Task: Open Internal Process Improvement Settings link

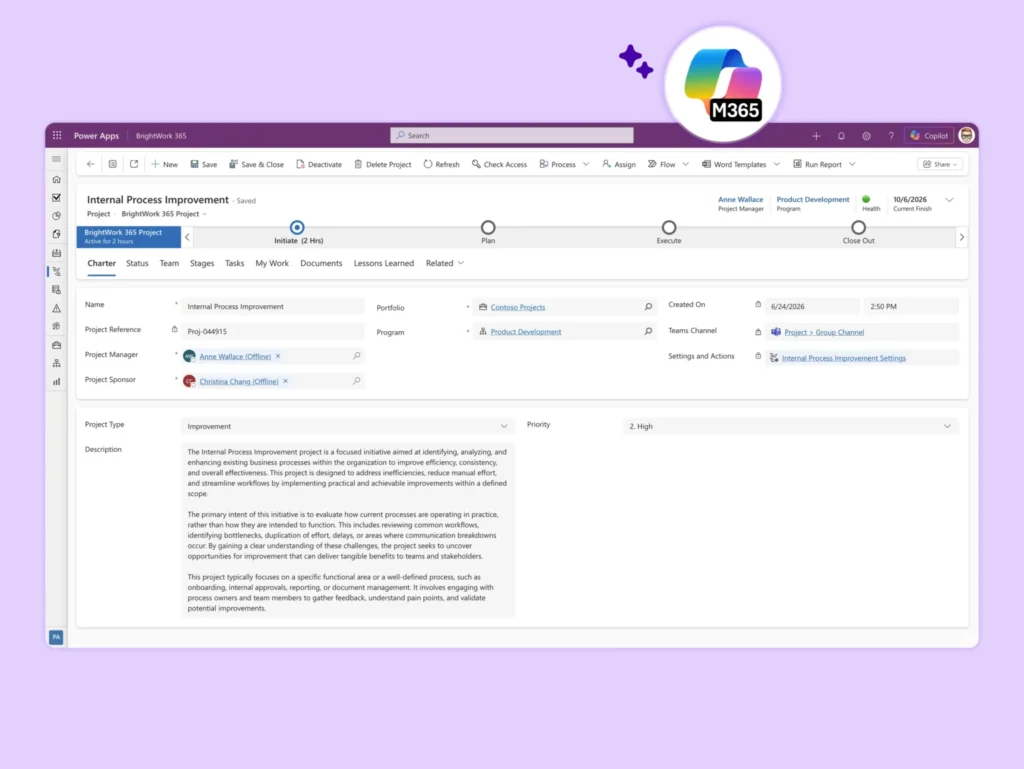Action: point(843,358)
